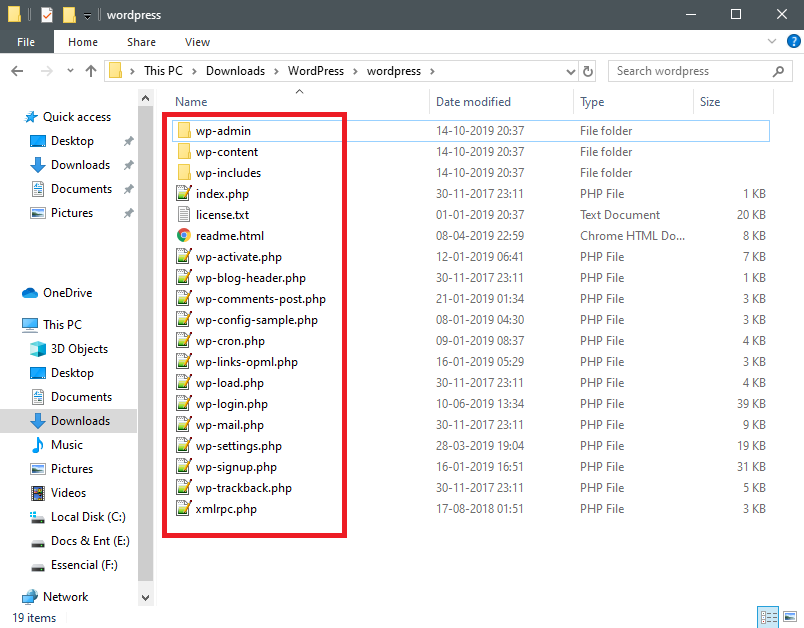The height and width of the screenshot is (628, 804).
Task: Select the readme.html Chrome icon
Action: (x=184, y=236)
